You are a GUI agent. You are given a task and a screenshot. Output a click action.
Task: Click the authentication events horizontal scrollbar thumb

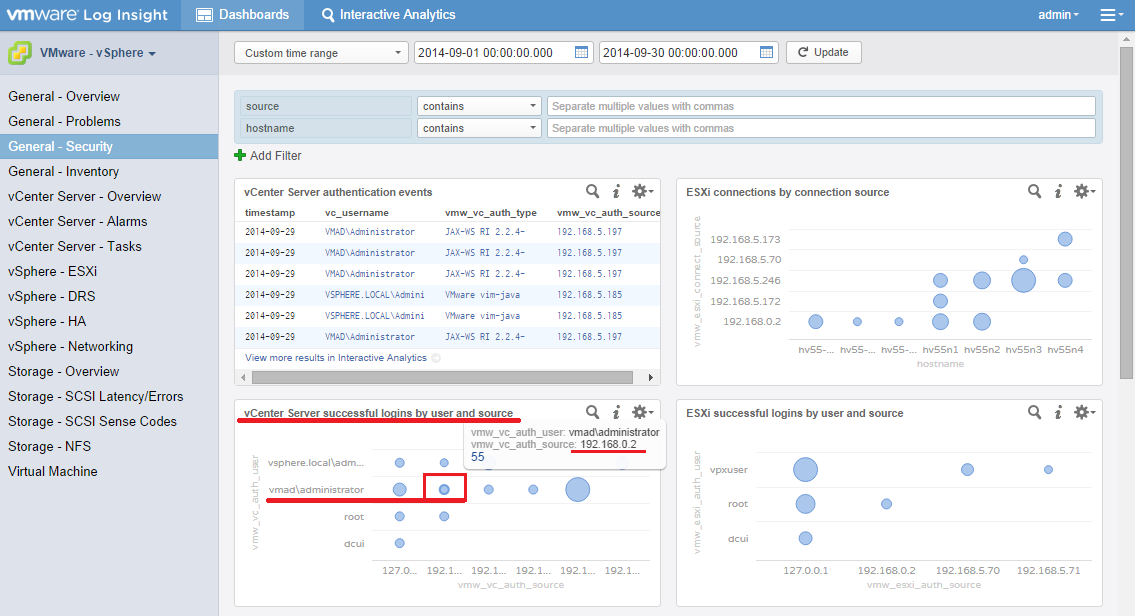pyautogui.click(x=442, y=377)
